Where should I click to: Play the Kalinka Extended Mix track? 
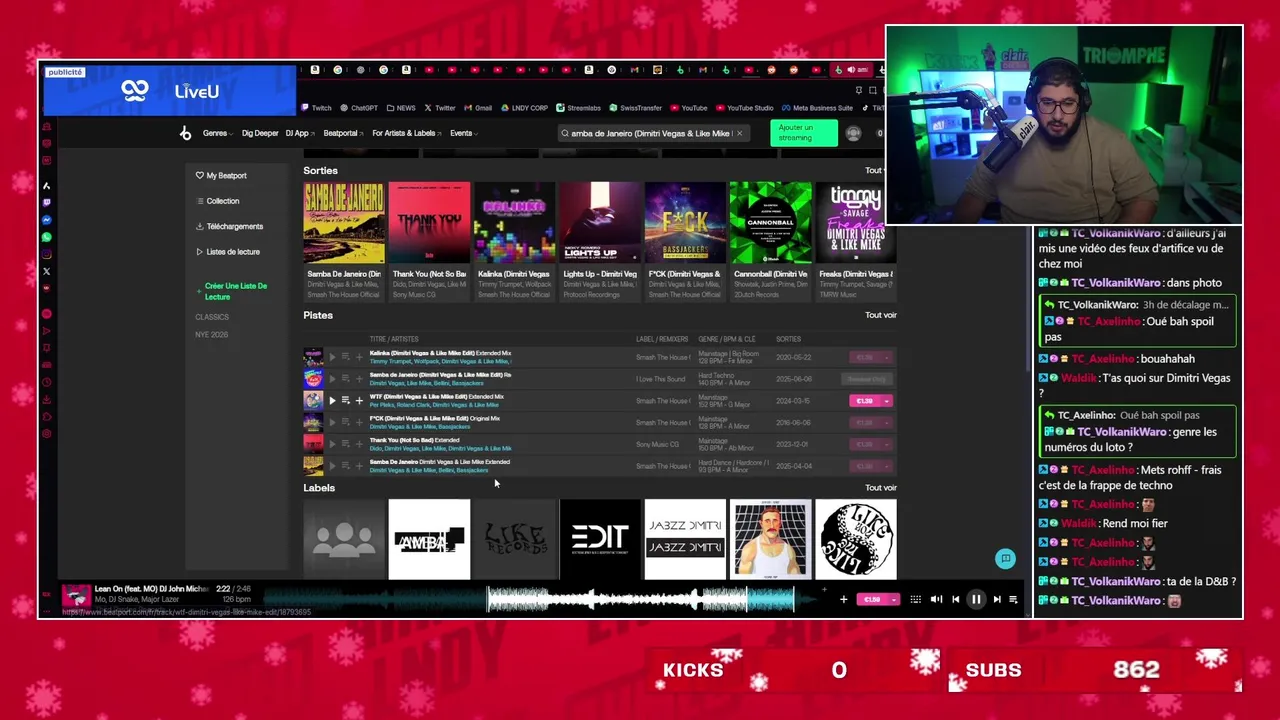pyautogui.click(x=332, y=357)
